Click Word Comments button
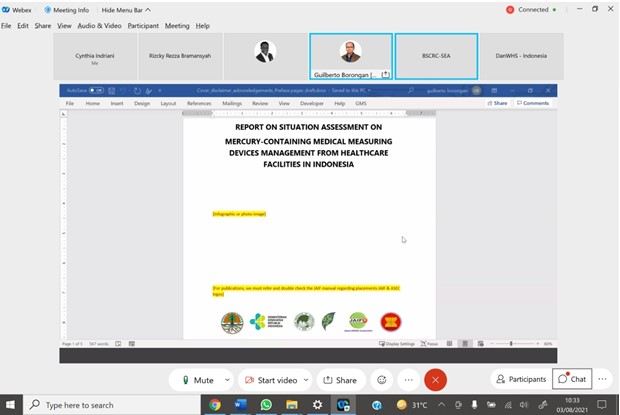The height and width of the screenshot is (415, 620). point(533,103)
